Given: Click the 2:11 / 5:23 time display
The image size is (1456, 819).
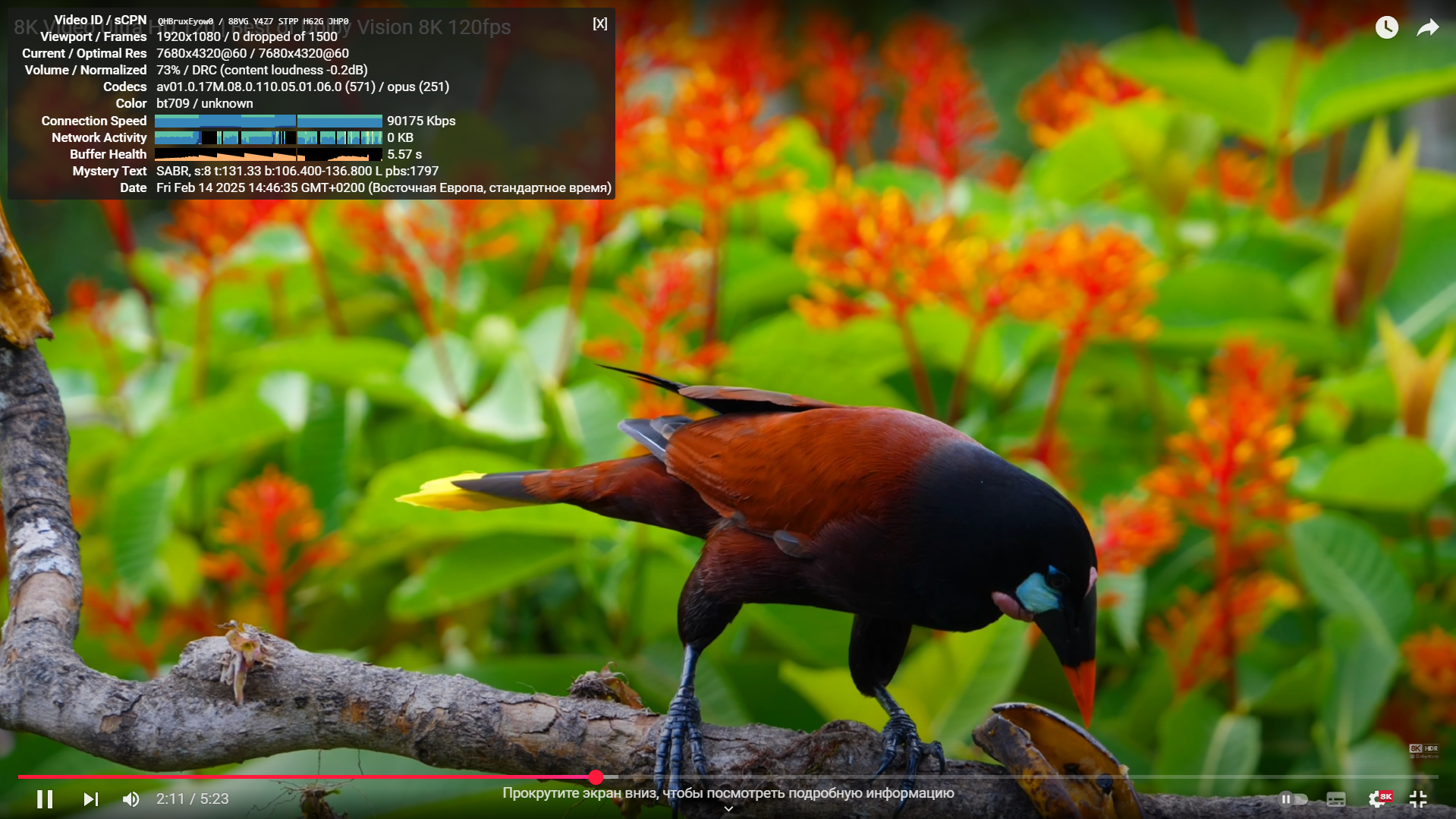Looking at the screenshot, I should point(193,799).
